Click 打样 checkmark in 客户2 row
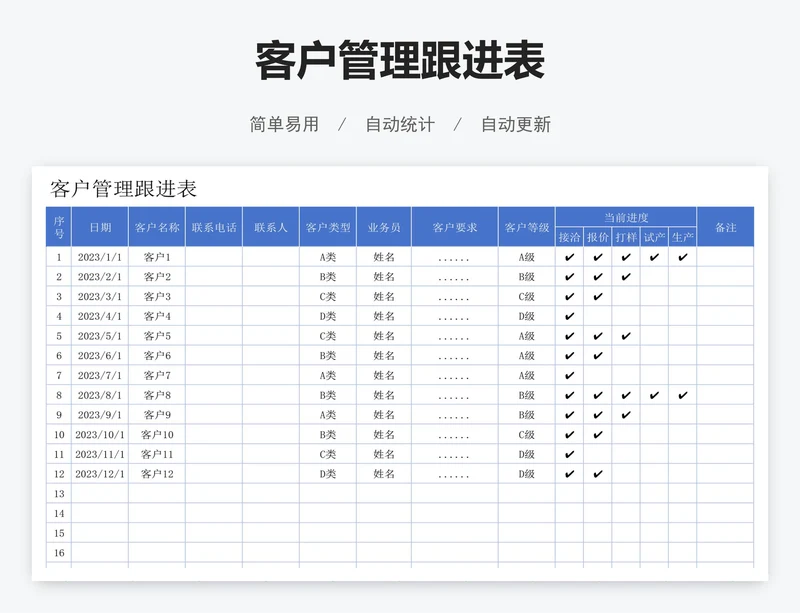 (x=626, y=277)
